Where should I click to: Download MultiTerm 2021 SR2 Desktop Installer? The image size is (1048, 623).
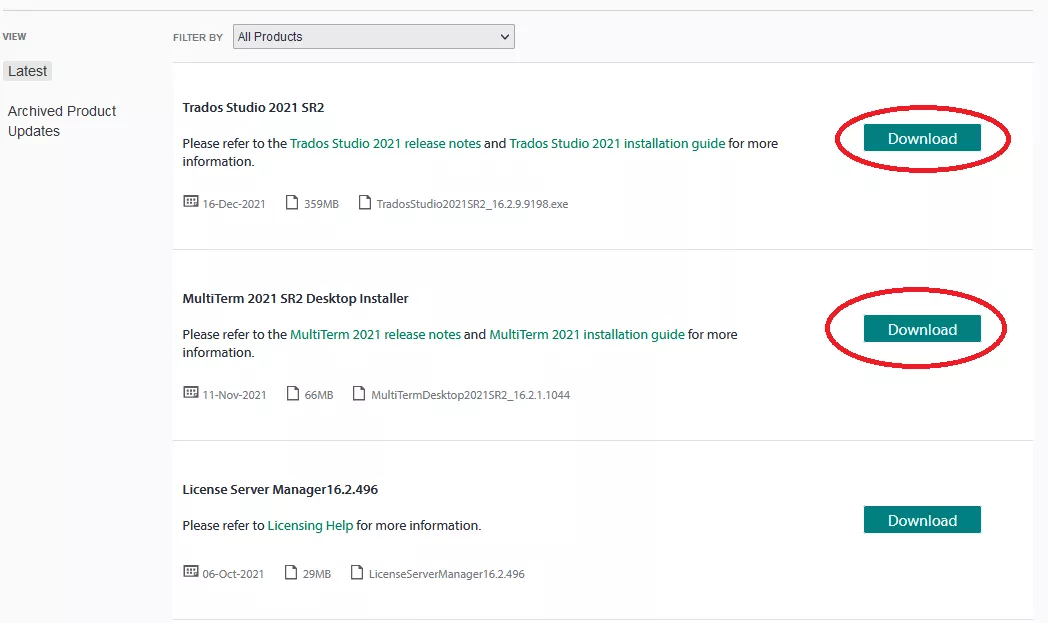click(x=922, y=330)
